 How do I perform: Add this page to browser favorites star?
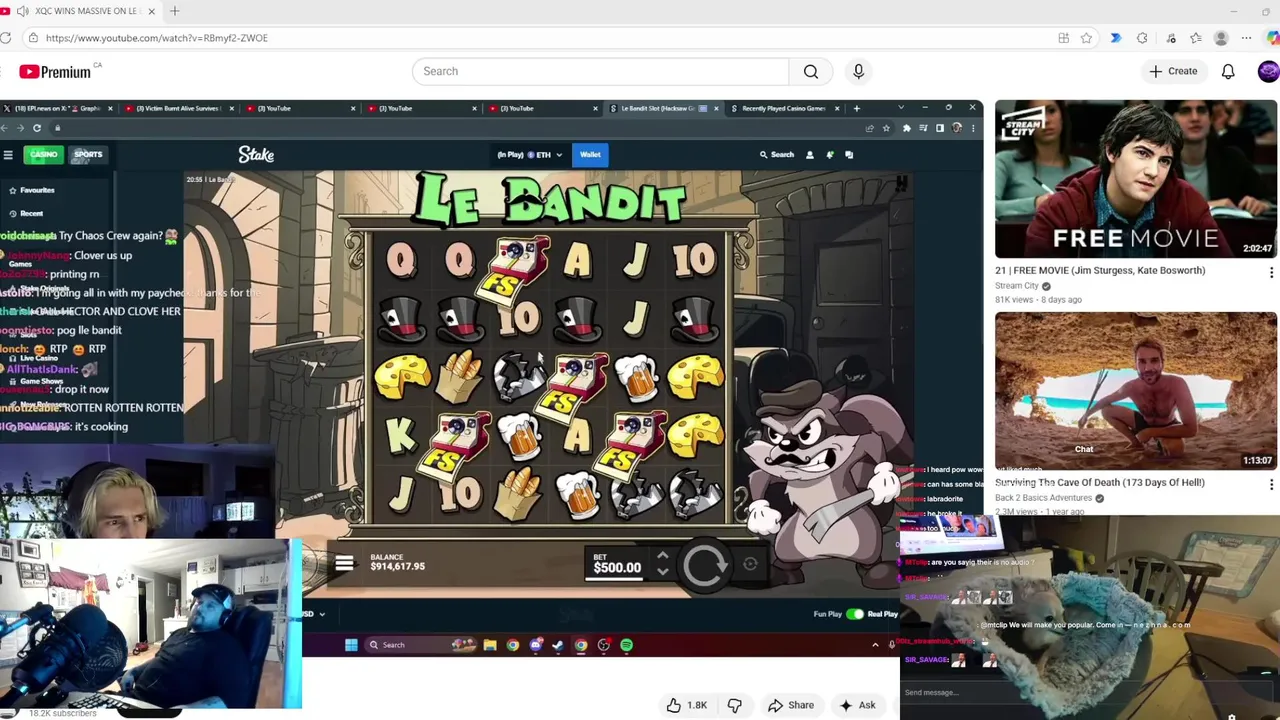(x=1086, y=38)
